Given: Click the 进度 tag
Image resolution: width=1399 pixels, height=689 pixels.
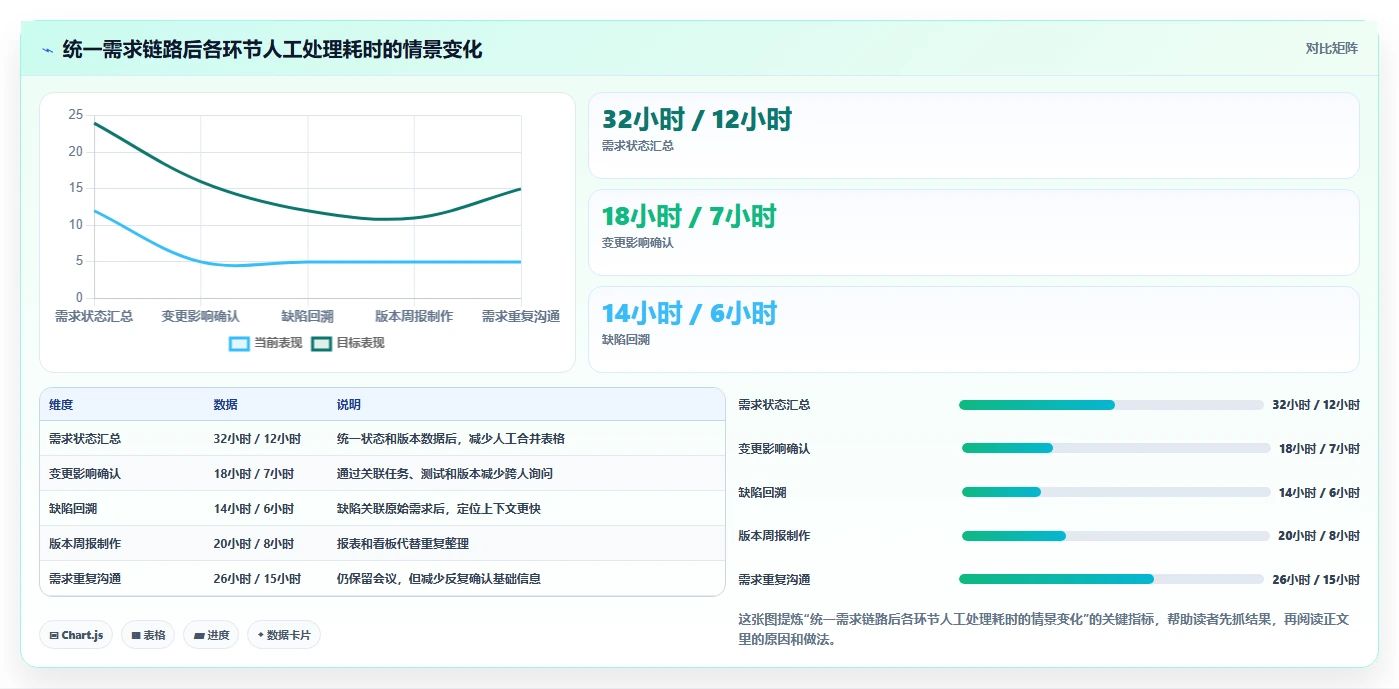Looking at the screenshot, I should coord(211,635).
